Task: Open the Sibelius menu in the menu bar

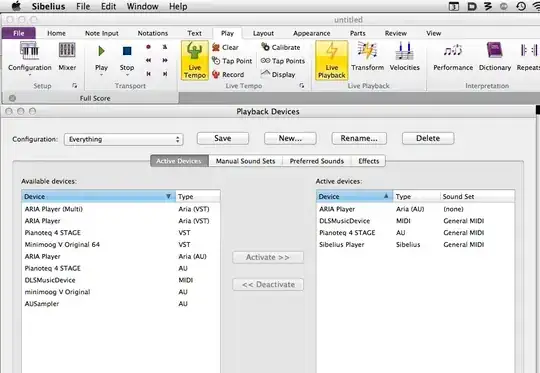Action: point(48,6)
